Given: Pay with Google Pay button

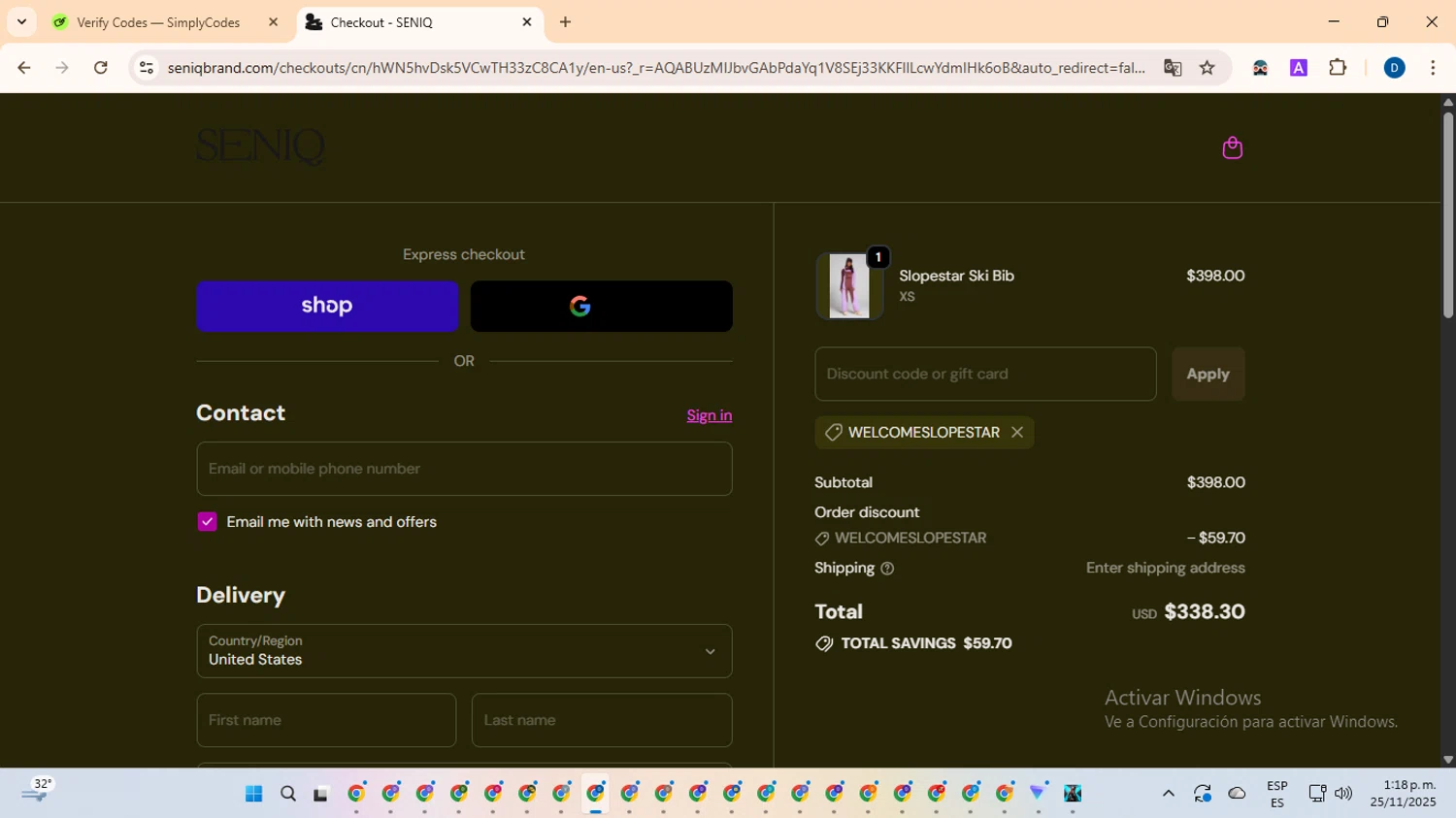Looking at the screenshot, I should click(x=601, y=307).
